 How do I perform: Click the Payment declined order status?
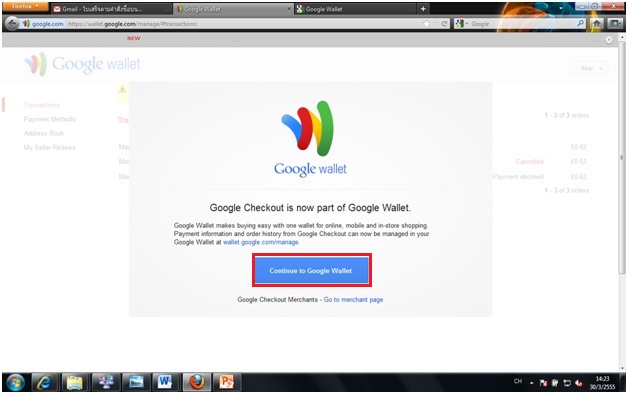[x=518, y=177]
